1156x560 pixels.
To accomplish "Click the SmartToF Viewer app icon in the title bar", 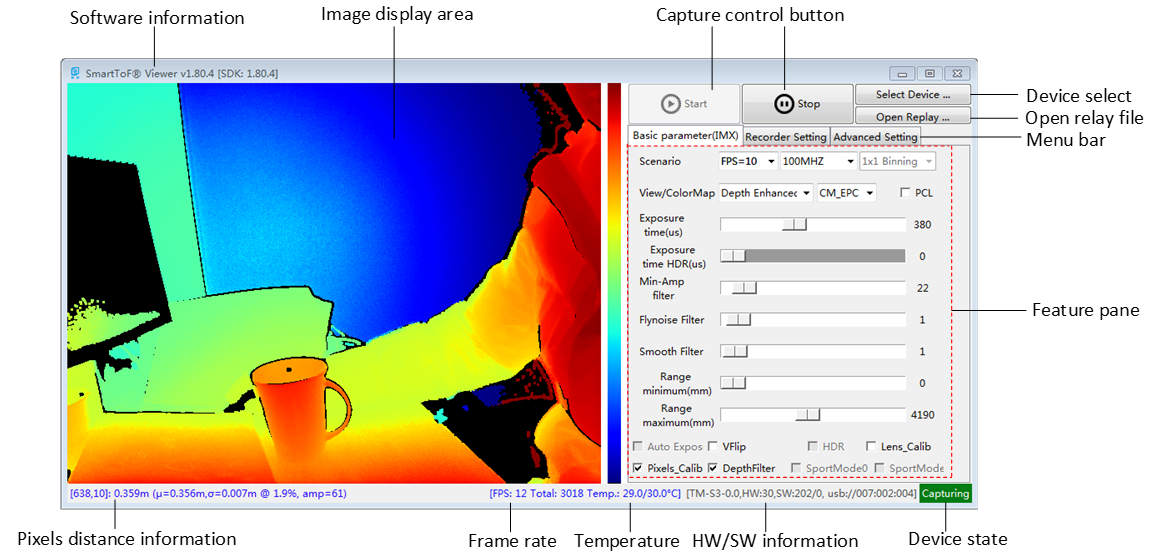I will point(75,73).
